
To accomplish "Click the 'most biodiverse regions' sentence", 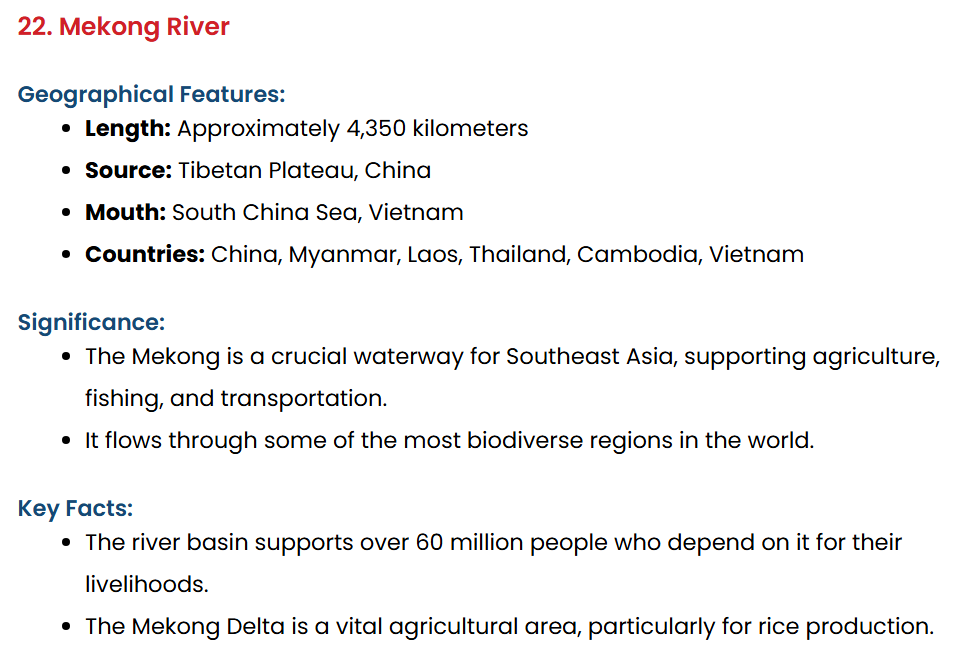I will [450, 441].
